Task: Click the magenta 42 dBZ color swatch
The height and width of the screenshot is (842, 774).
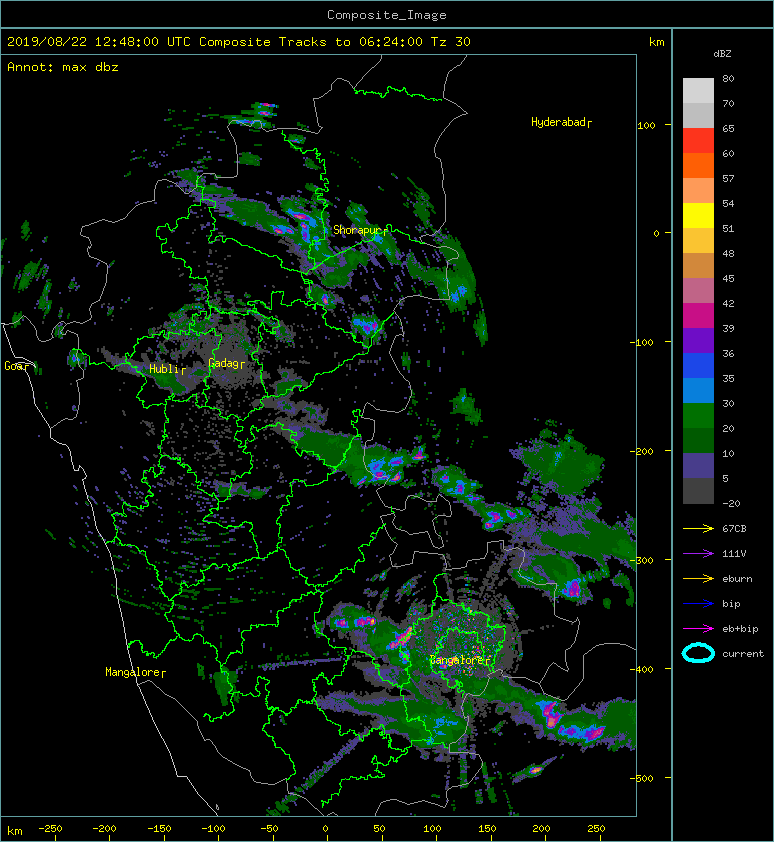Action: coord(698,316)
